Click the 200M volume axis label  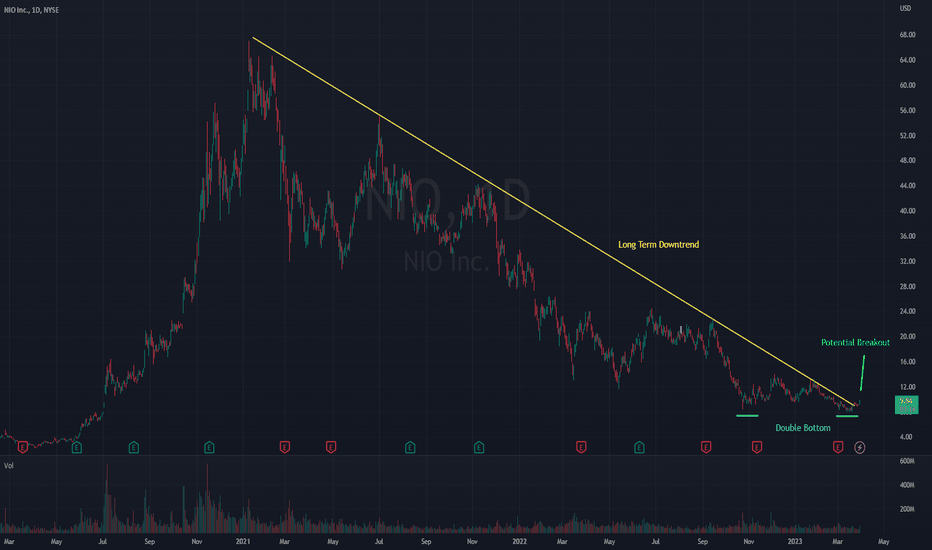(x=906, y=509)
